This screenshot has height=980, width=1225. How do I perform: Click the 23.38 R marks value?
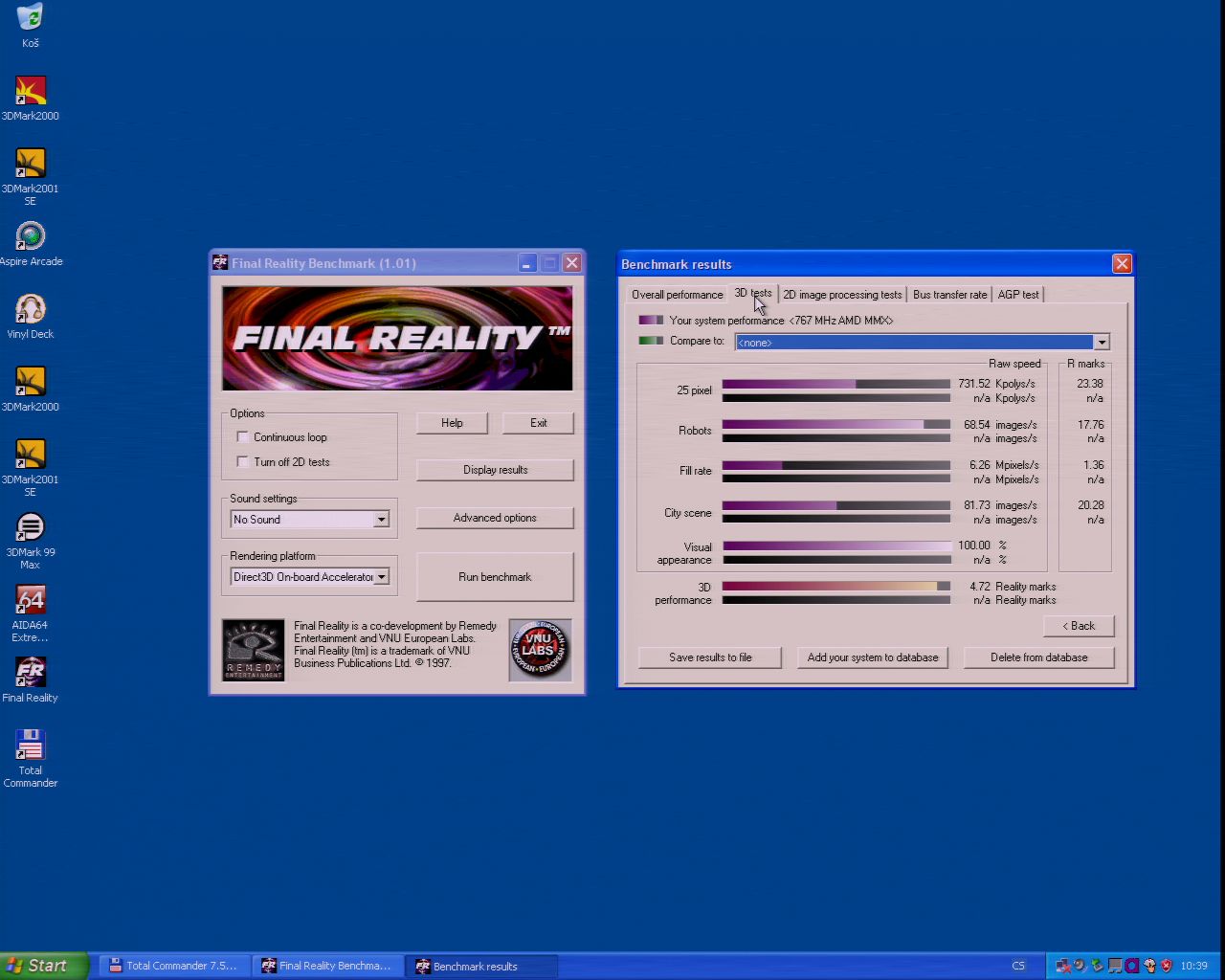[1090, 384]
